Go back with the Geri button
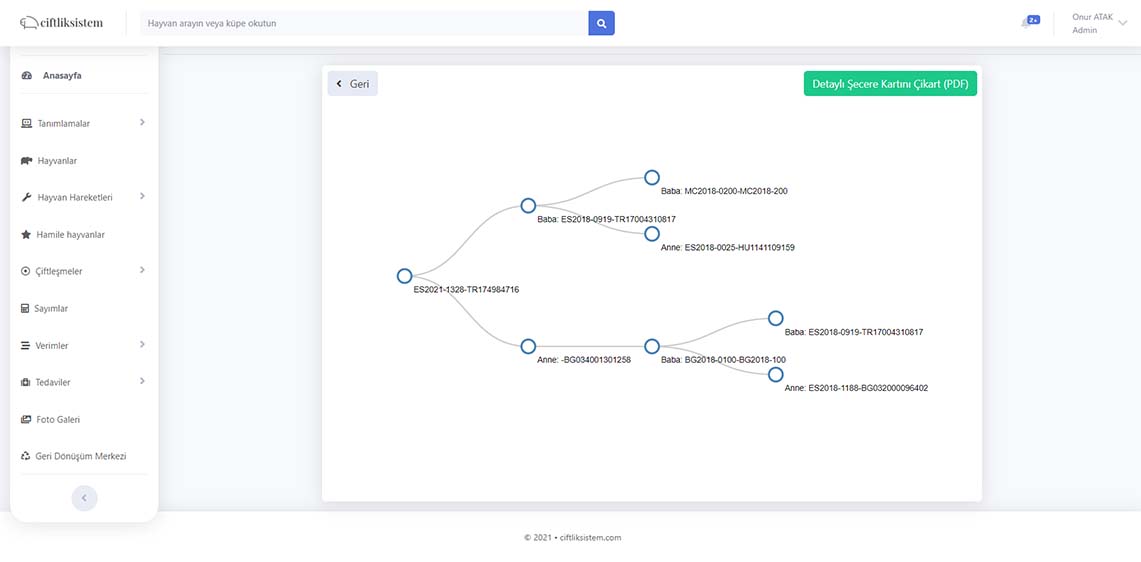Screen dimensions: 1141x562 click(352, 84)
